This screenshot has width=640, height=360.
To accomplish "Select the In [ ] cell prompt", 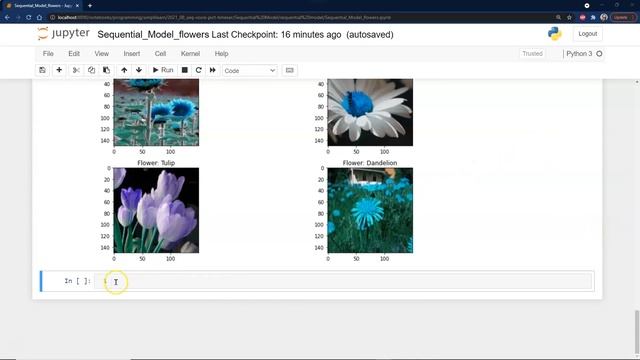I will 77,281.
